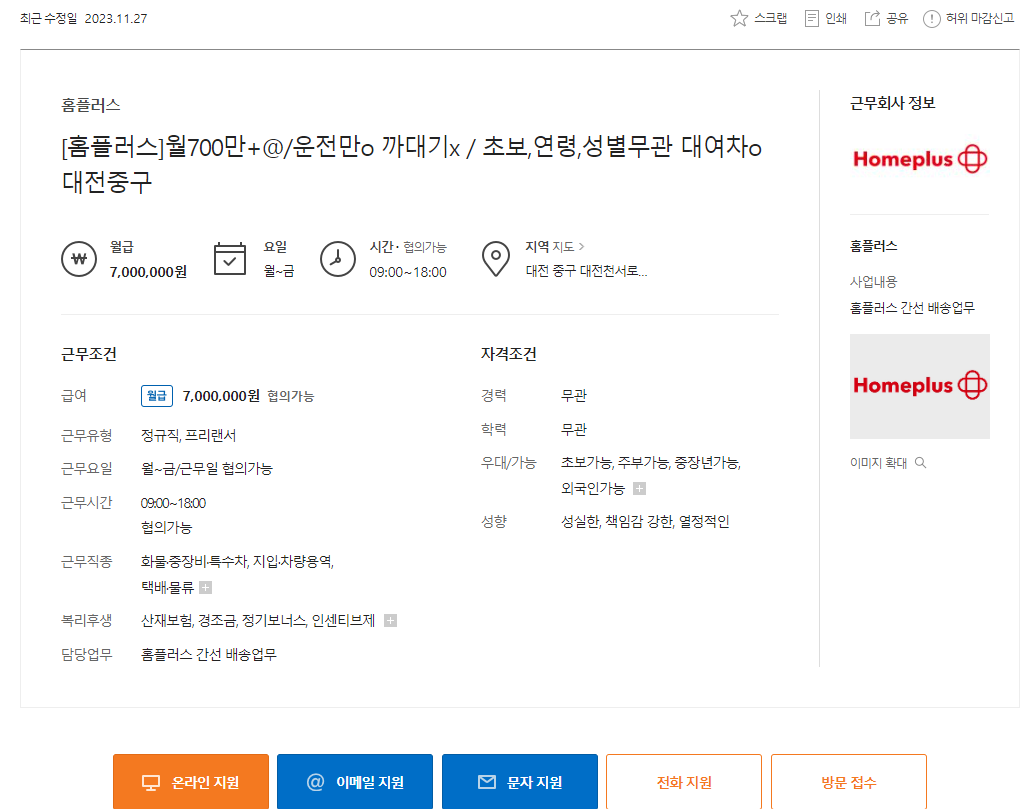Expand more preferences after 외국인가능

pos(639,489)
